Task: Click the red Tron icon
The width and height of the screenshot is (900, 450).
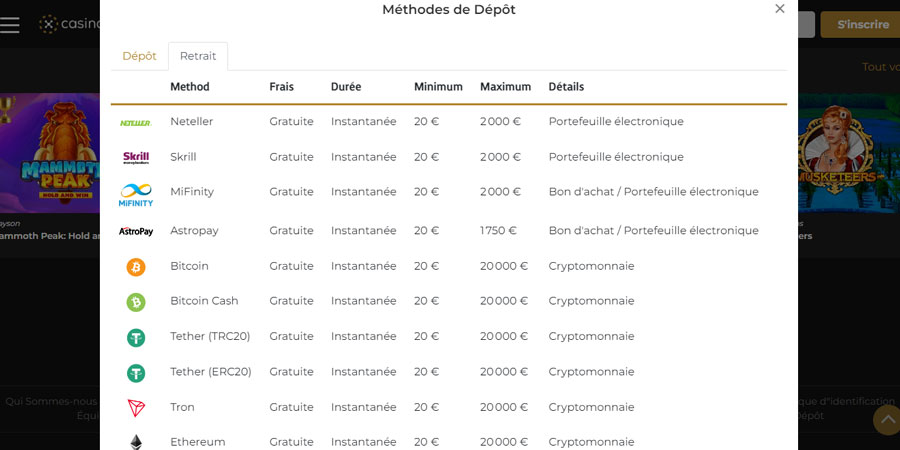Action: tap(136, 408)
